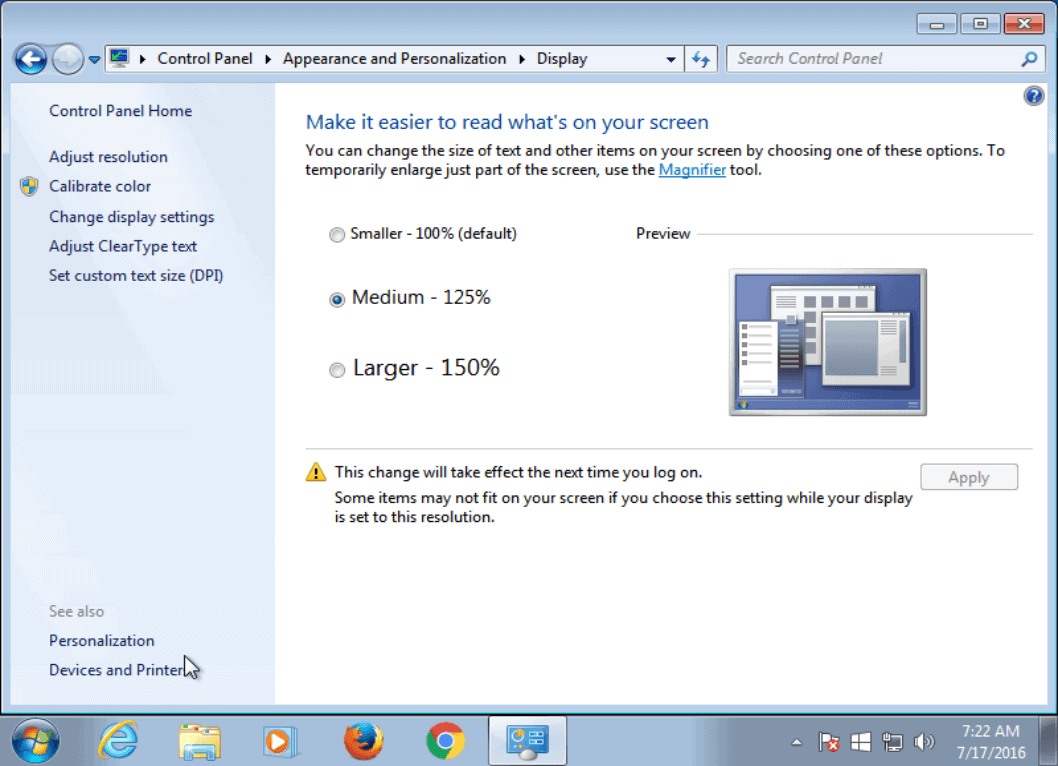Click the Forward navigation arrow

67,59
